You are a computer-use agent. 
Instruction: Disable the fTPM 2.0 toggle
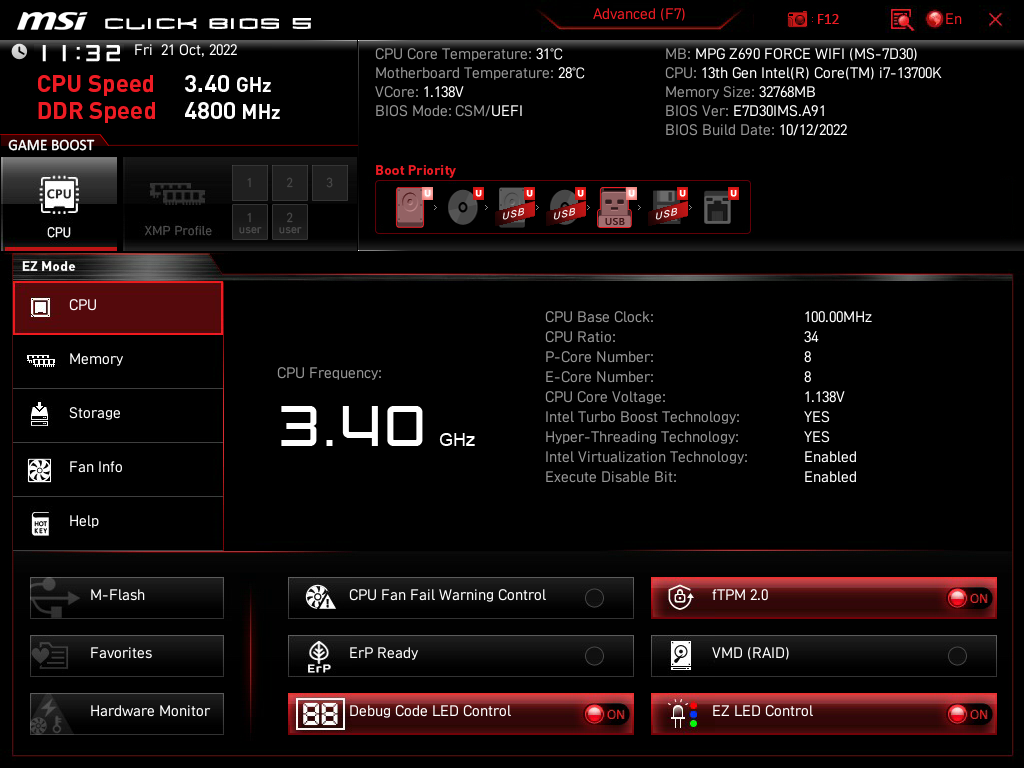[968, 598]
